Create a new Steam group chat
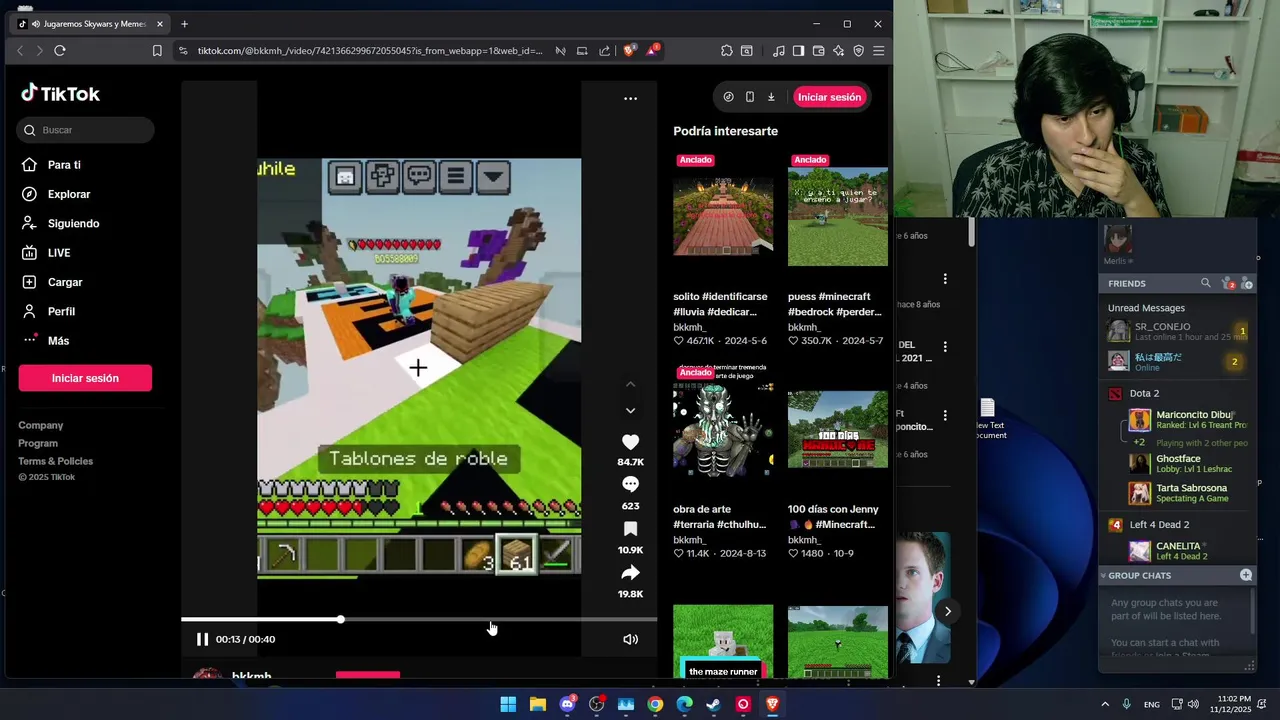The width and height of the screenshot is (1280, 720). pos(1246,575)
